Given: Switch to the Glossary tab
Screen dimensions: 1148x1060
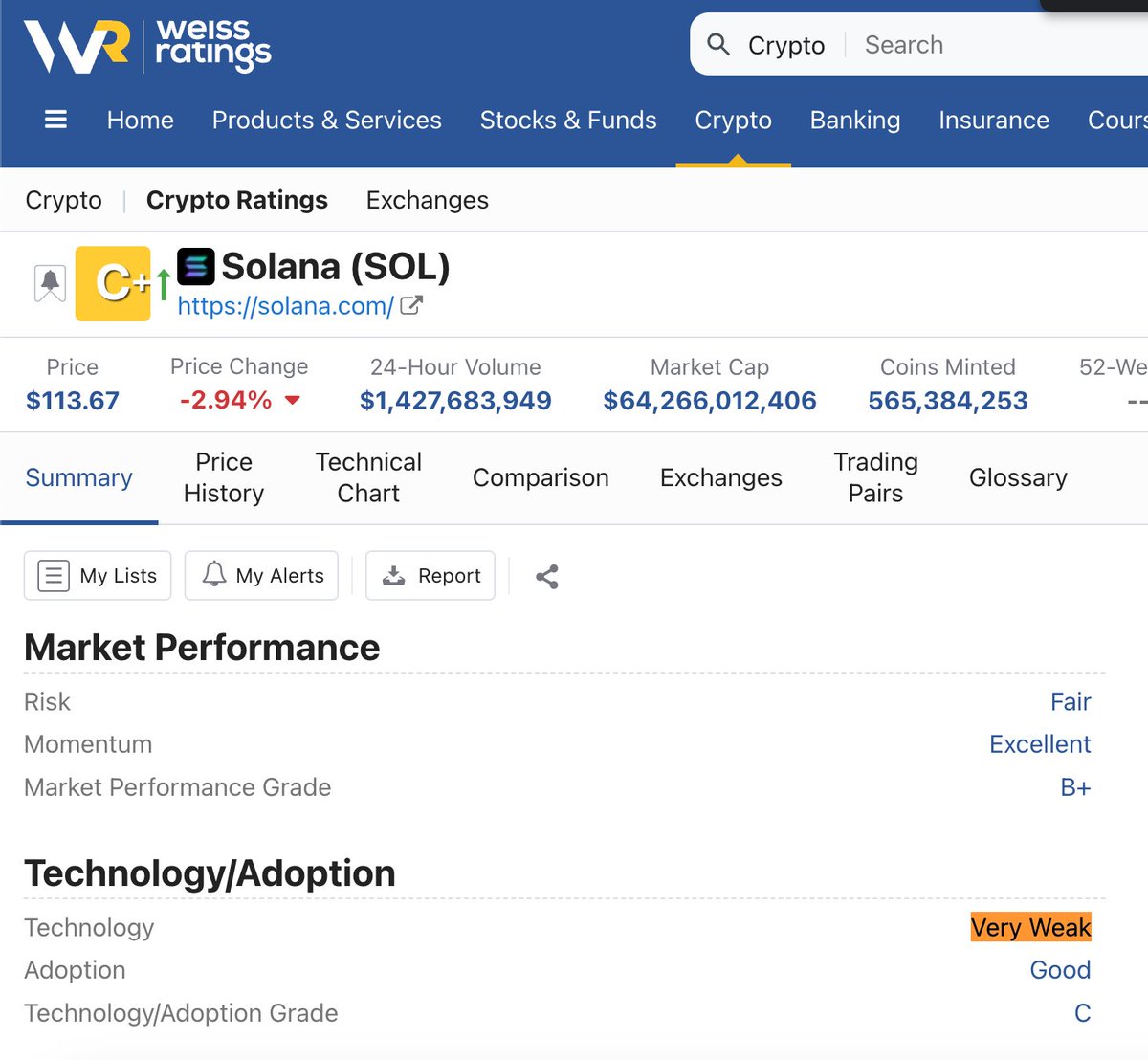Looking at the screenshot, I should [x=1018, y=477].
